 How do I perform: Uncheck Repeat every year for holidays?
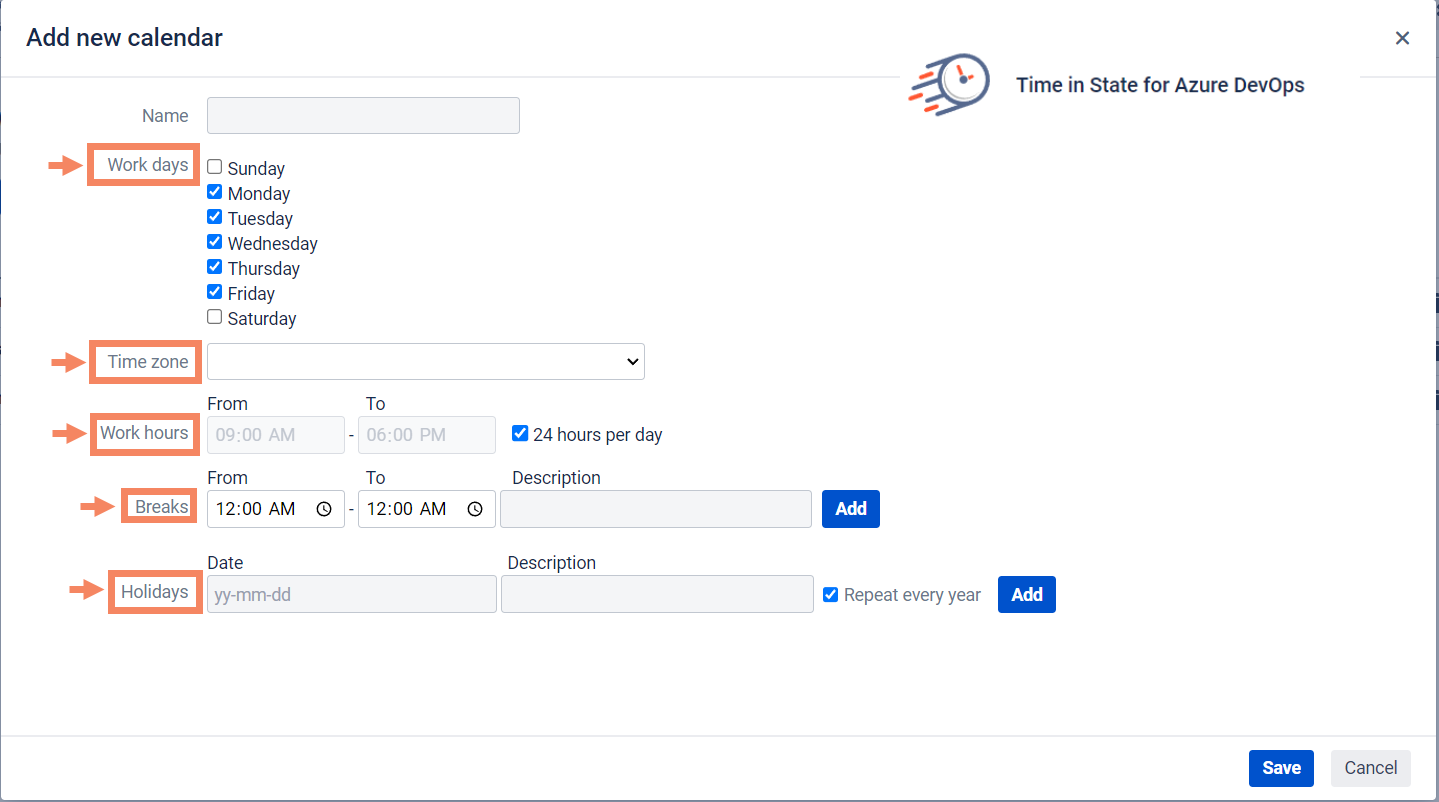[830, 593]
